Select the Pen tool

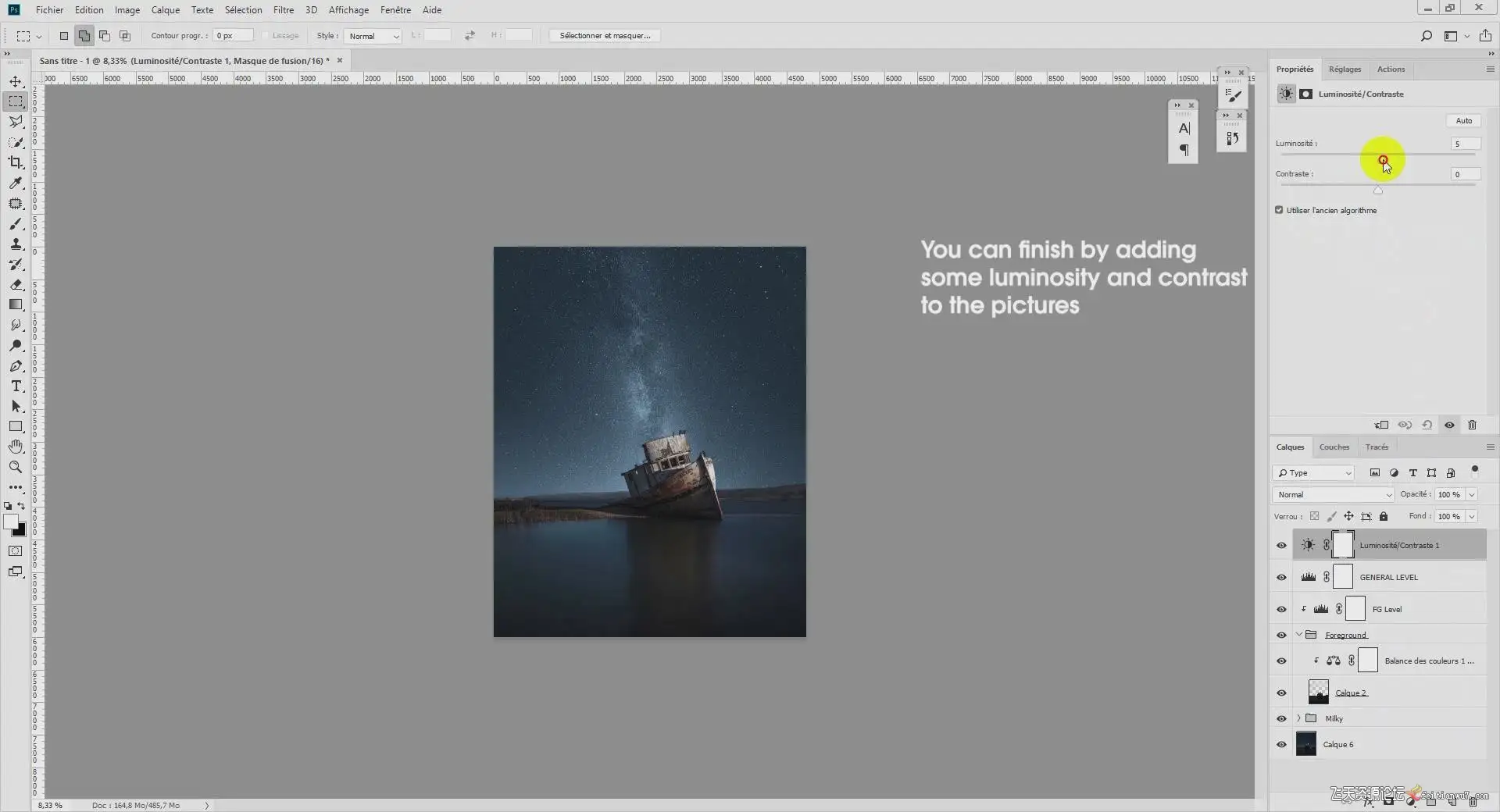(16, 366)
